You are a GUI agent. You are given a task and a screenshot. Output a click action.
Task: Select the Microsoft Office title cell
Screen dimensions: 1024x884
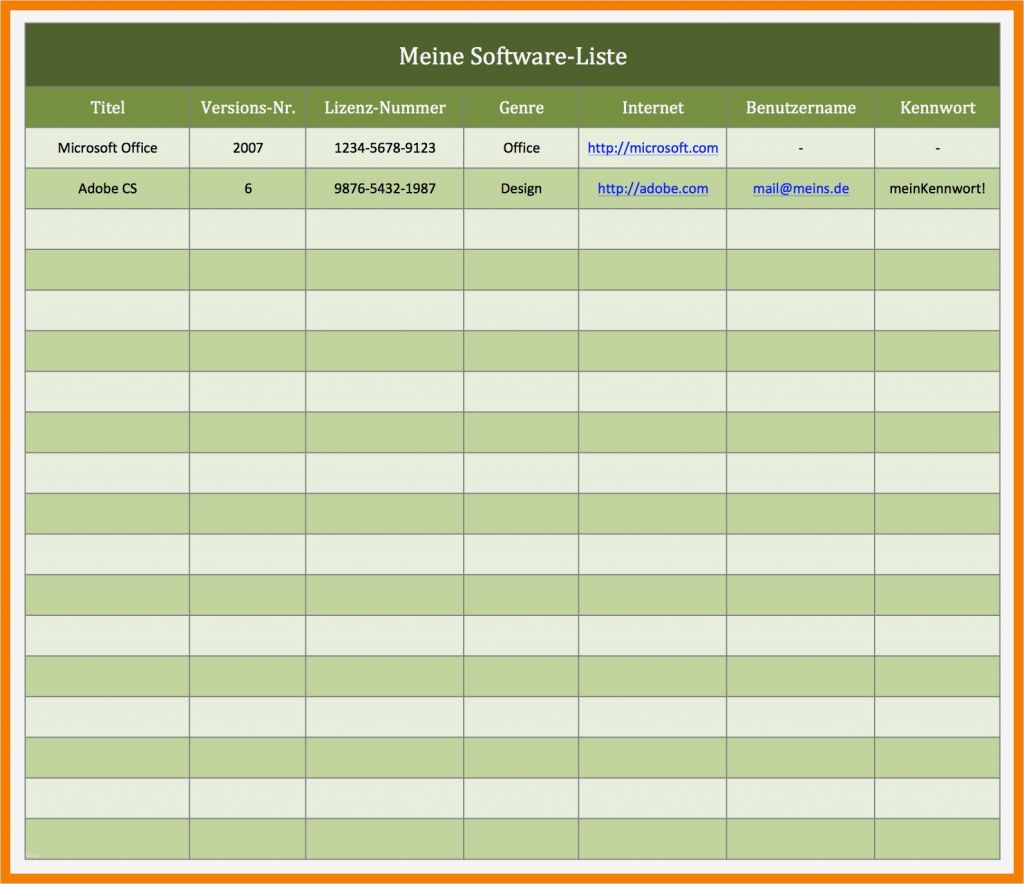(x=108, y=147)
